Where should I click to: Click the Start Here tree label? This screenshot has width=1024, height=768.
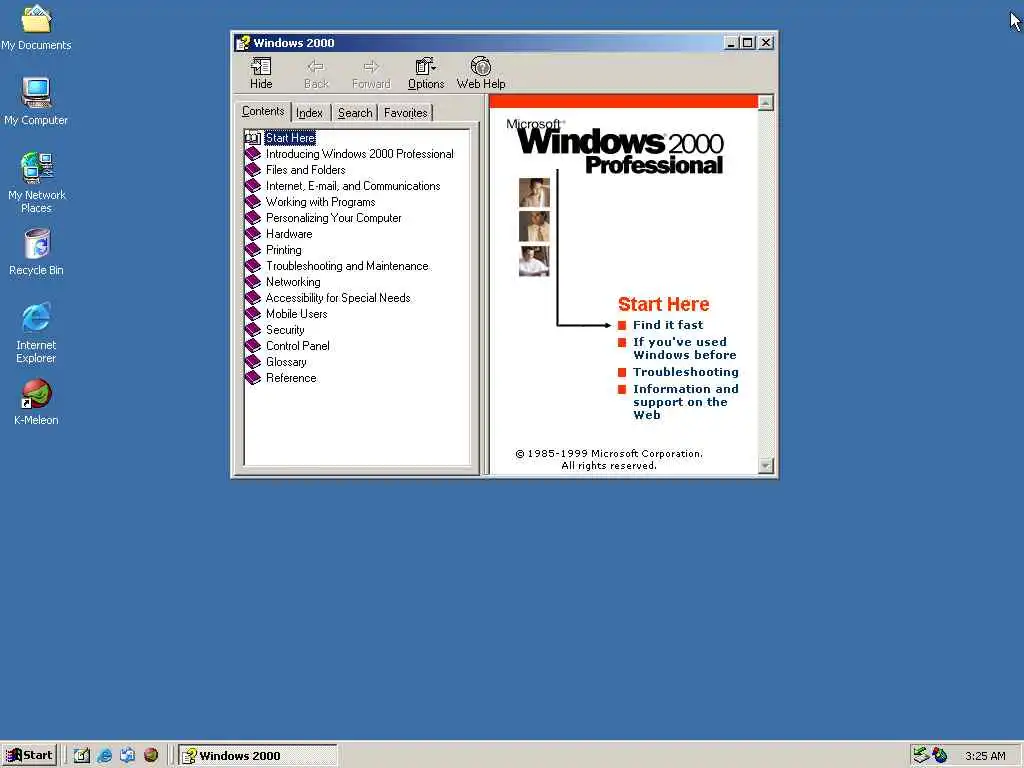(290, 138)
